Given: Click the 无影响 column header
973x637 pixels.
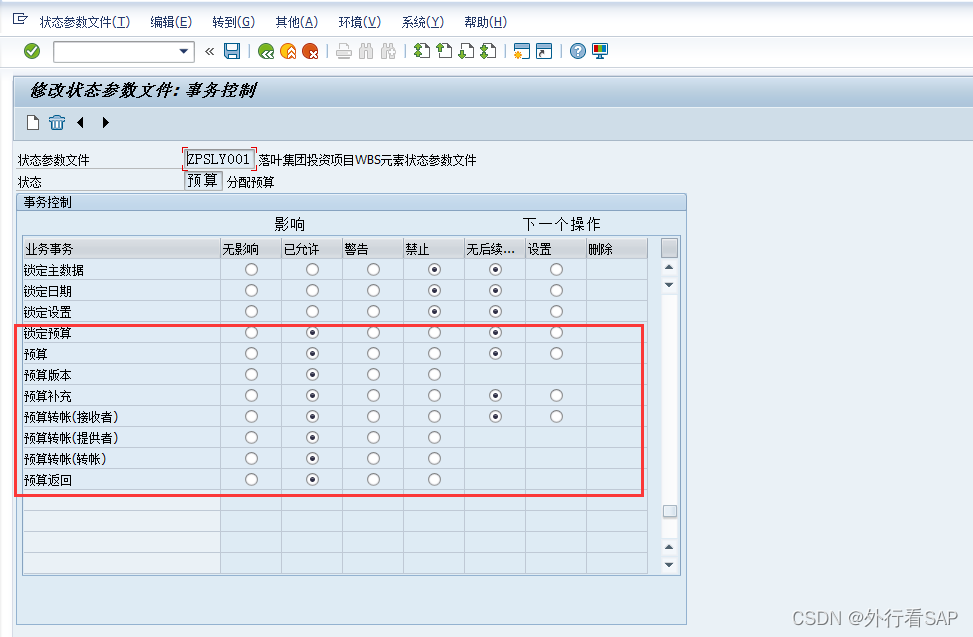Looking at the screenshot, I should coord(251,249).
